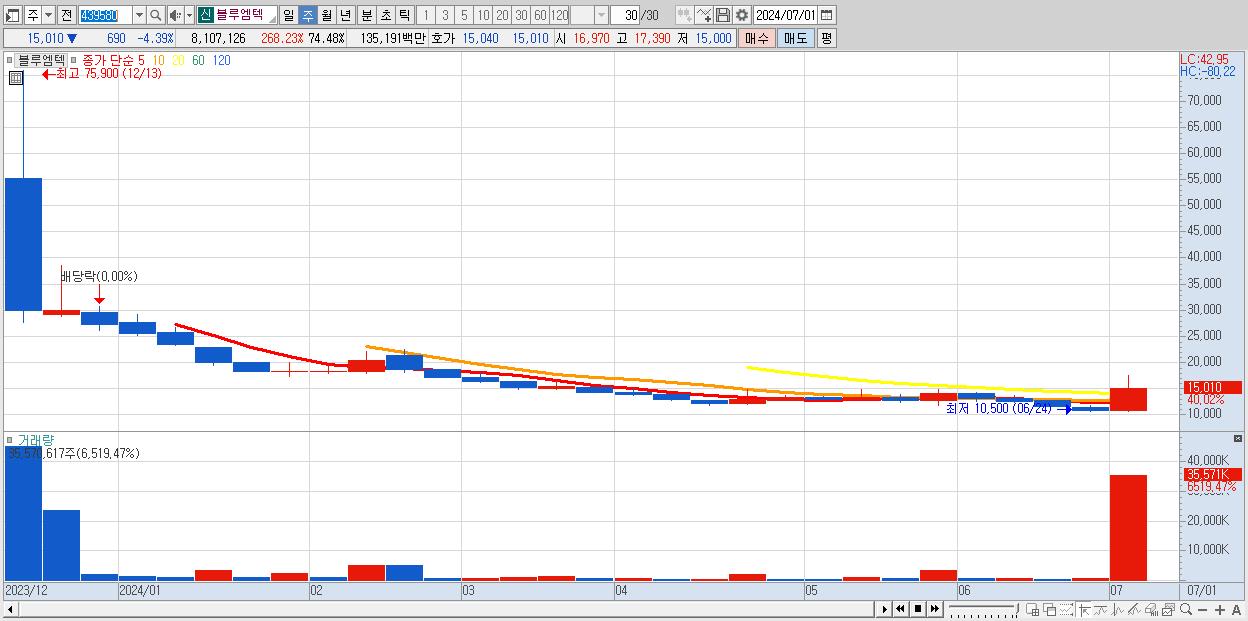Open dropdown arrow beside speaker icon
Screen dimensions: 1248x621
(189, 15)
